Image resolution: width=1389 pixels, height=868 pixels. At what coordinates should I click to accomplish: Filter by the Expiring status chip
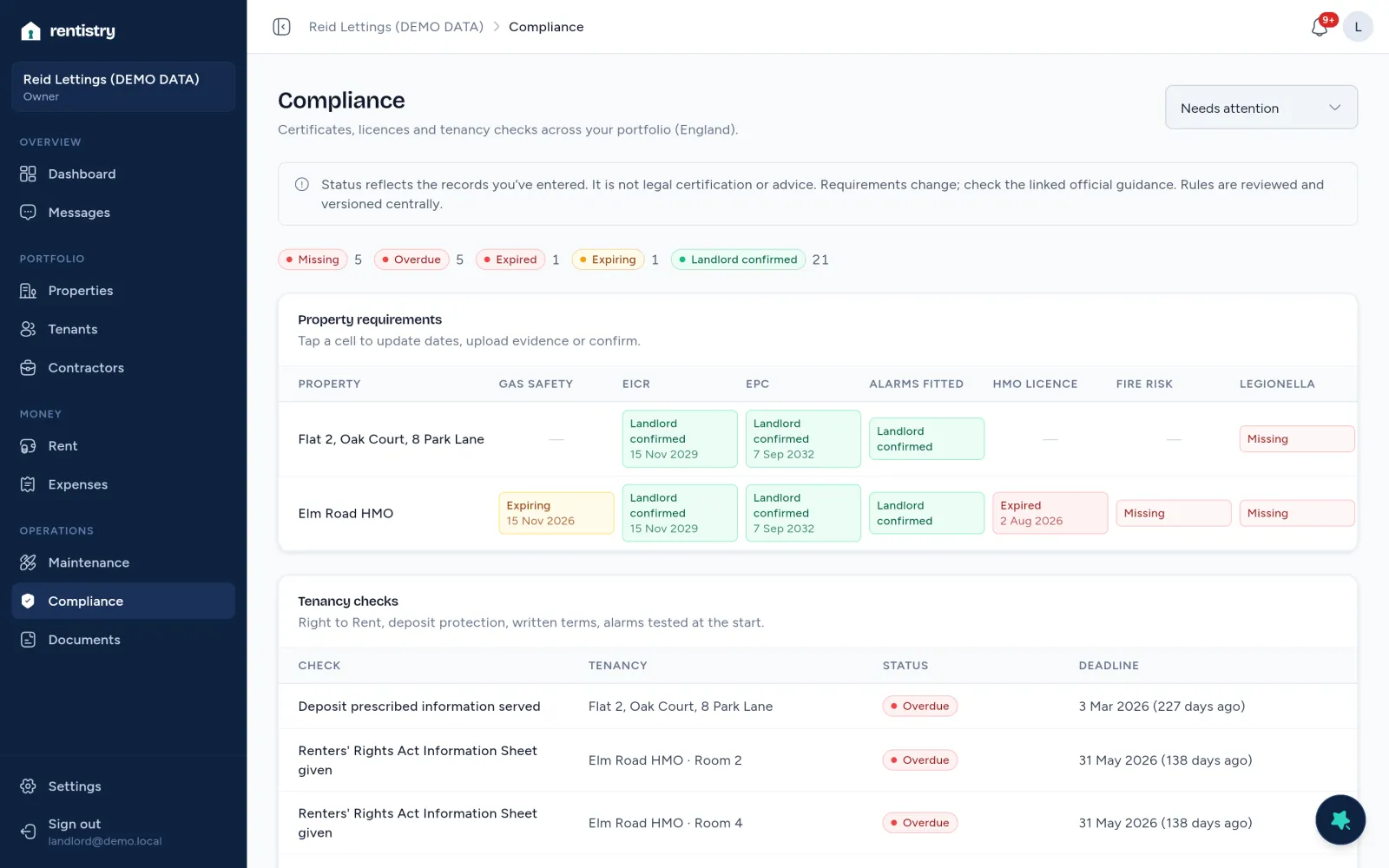coord(608,260)
